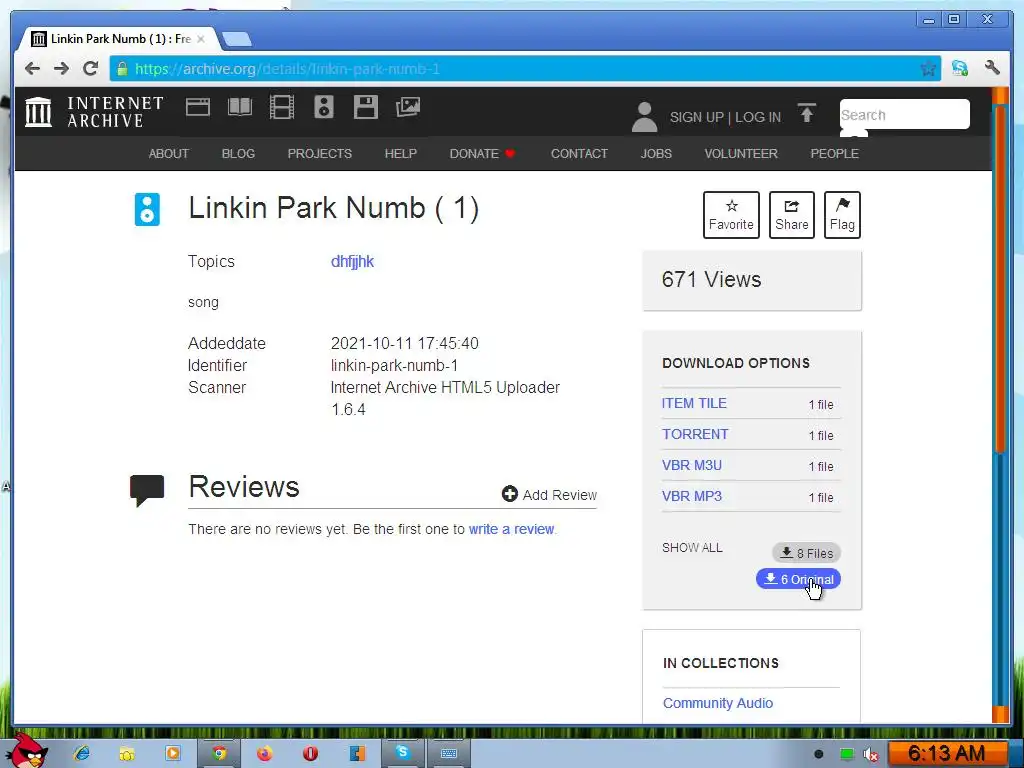
Task: Click the Add Review plus icon
Action: (x=509, y=494)
